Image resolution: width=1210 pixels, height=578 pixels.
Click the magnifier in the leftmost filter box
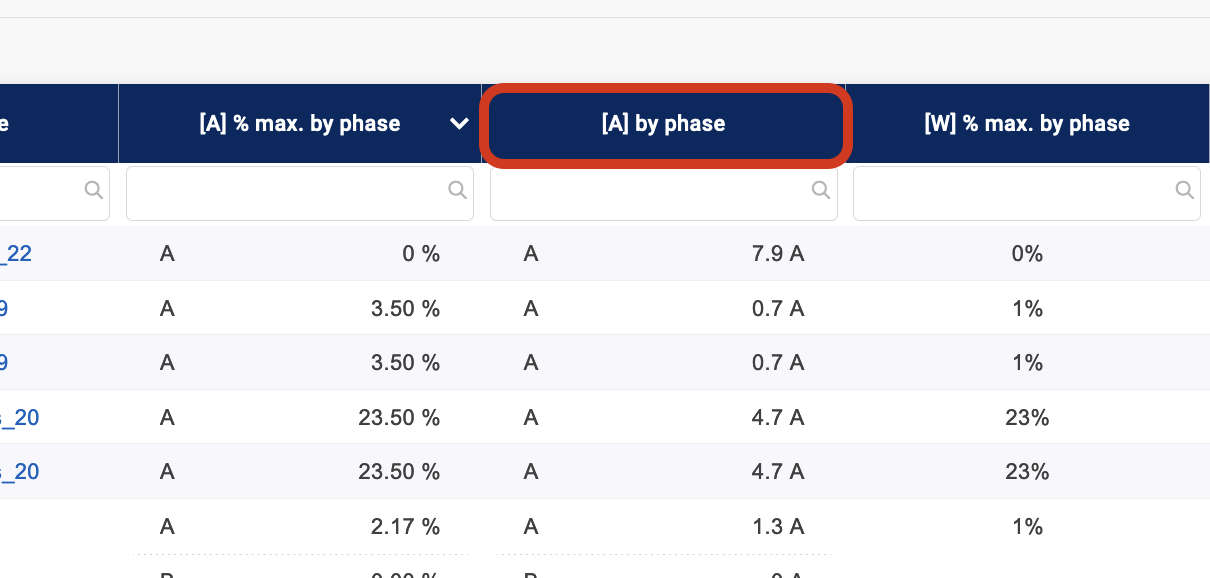coord(94,190)
